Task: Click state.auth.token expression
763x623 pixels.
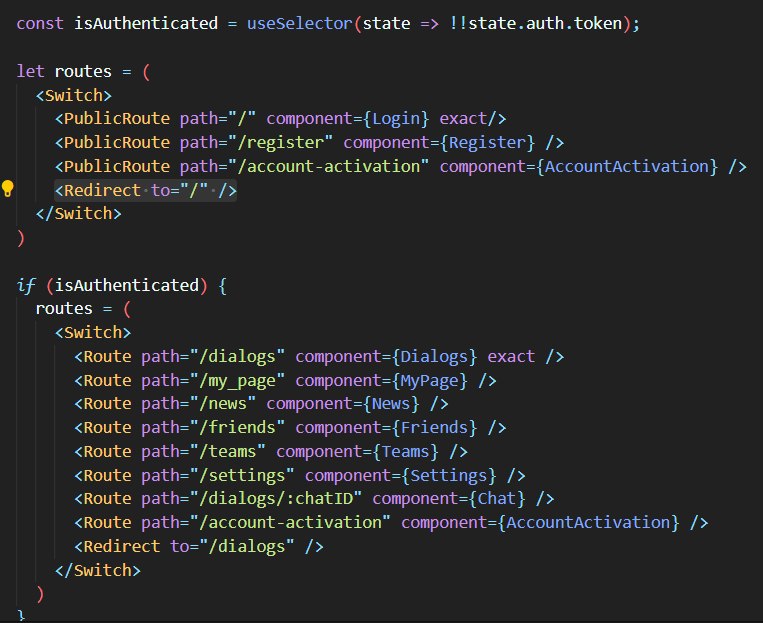Action: coord(545,23)
